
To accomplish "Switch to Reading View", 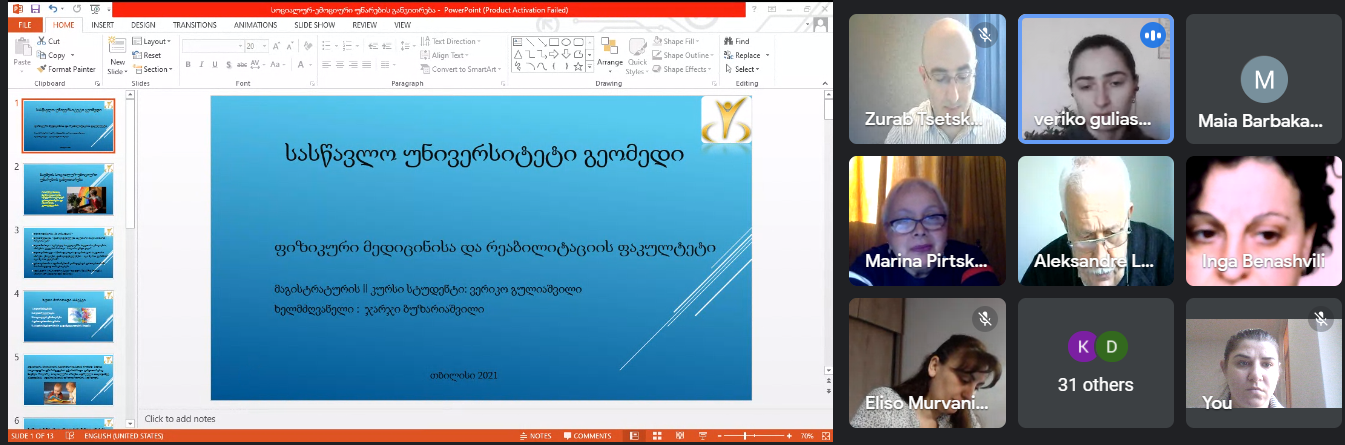I will pos(680,436).
